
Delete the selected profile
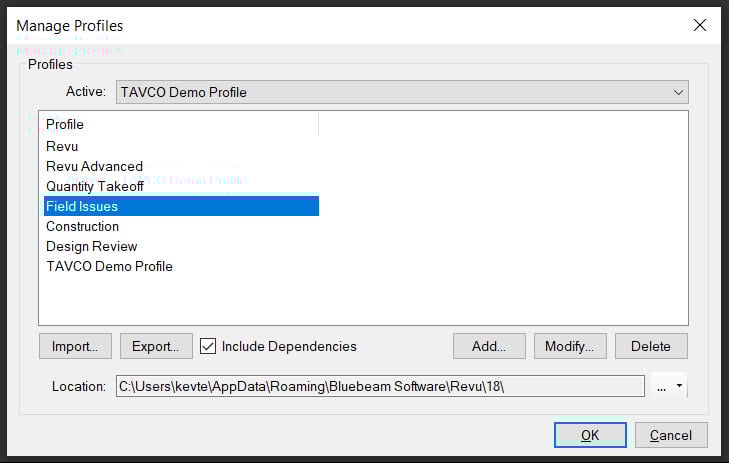pos(651,346)
